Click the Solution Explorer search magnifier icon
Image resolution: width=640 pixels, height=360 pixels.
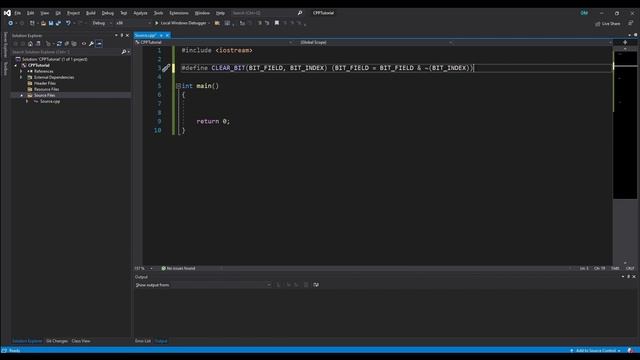[124, 52]
